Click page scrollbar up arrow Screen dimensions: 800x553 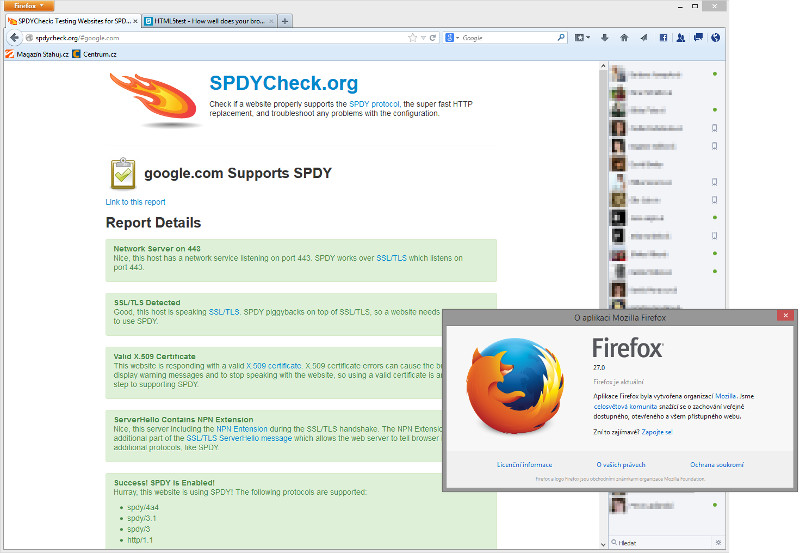coord(603,66)
